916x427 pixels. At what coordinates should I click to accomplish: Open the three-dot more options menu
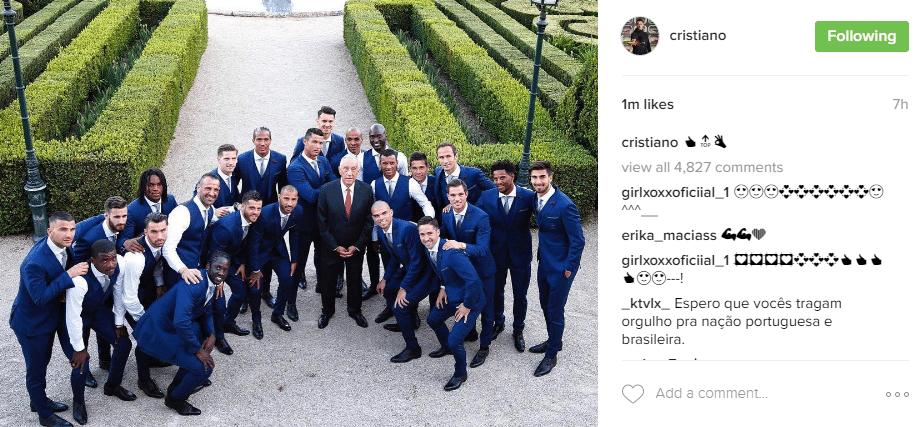point(897,395)
